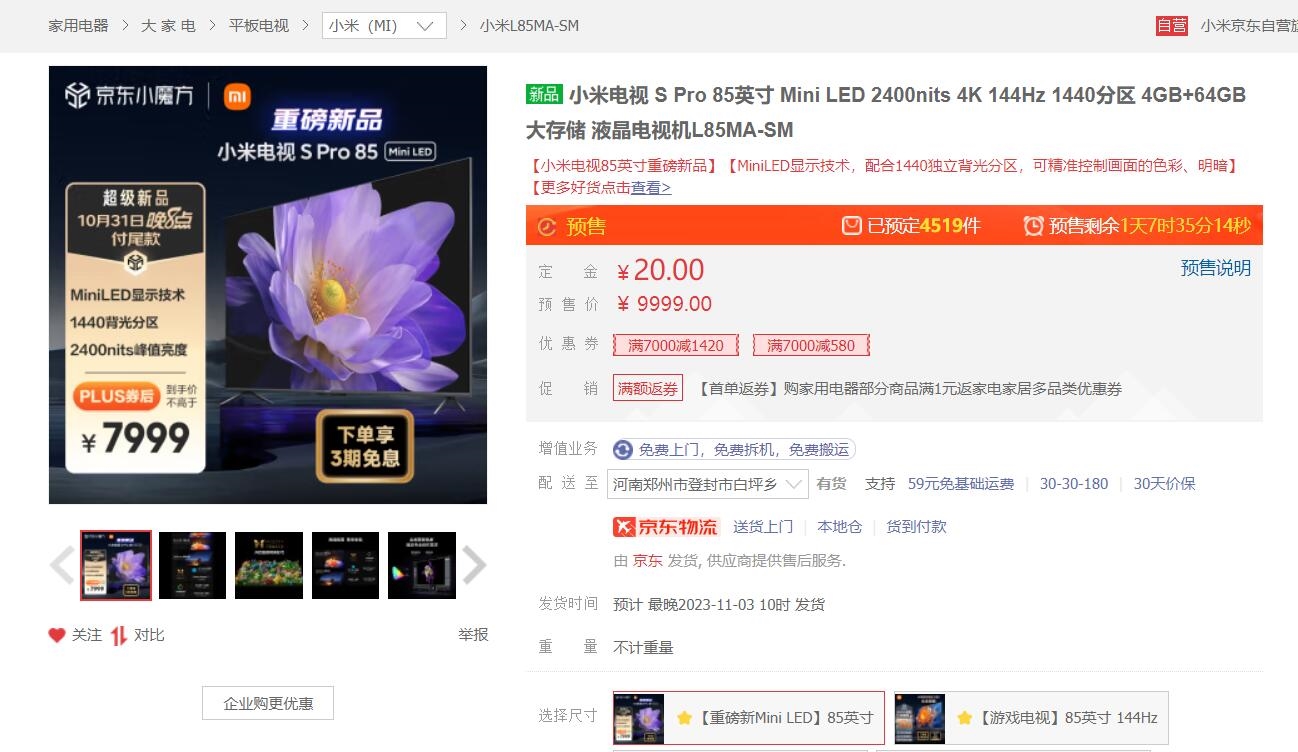Click the 对比 compare icon
The height and width of the screenshot is (752, 1298).
[118, 635]
